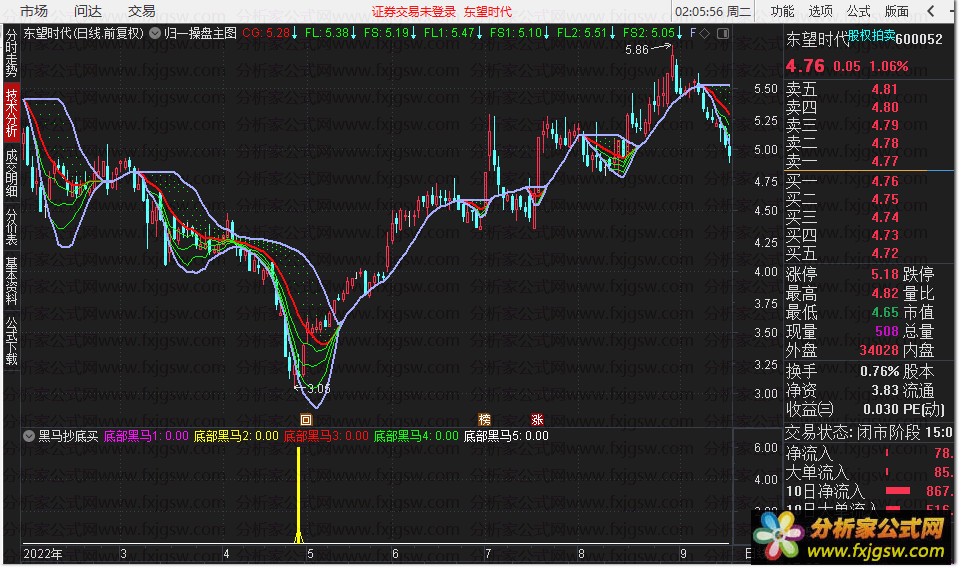This screenshot has width=961, height=568.
Task: Click the FS: 5.19 indicator value
Action: tap(390, 33)
